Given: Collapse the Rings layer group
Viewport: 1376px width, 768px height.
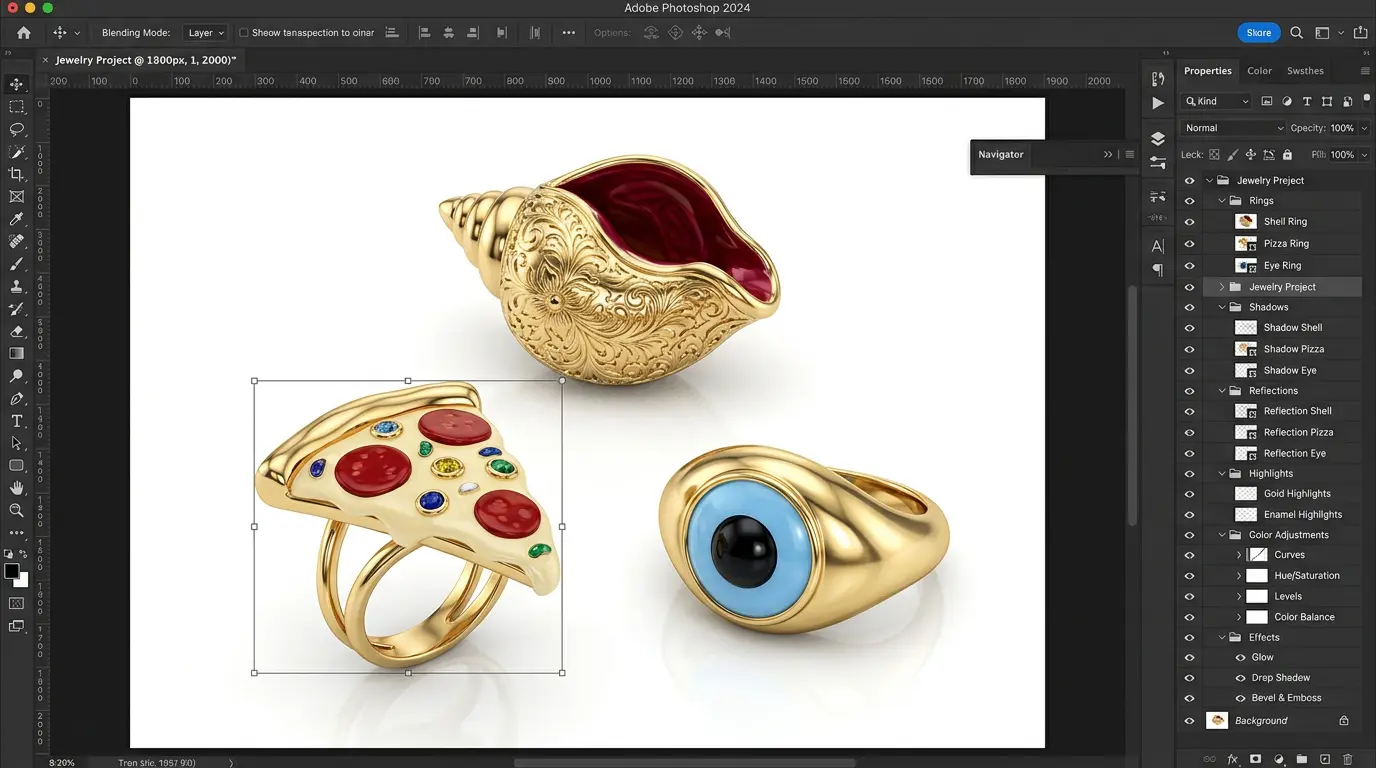Looking at the screenshot, I should (1221, 201).
